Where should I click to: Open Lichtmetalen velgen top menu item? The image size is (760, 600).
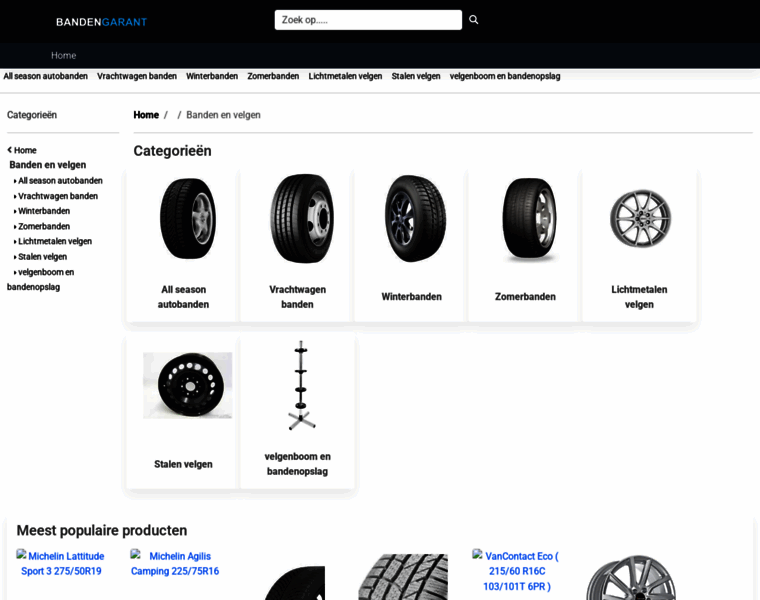pos(345,76)
